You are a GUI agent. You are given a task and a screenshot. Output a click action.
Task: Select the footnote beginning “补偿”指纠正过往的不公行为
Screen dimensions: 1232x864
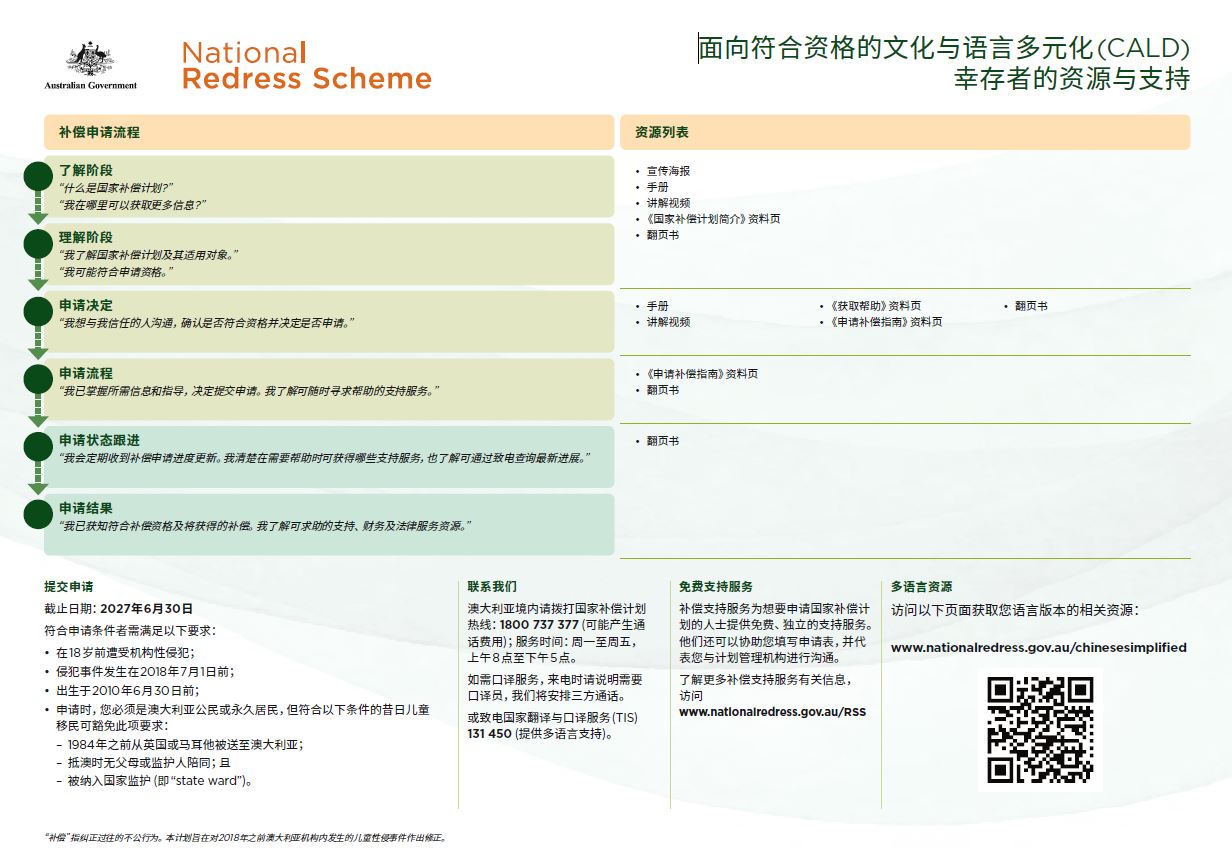[x=245, y=838]
